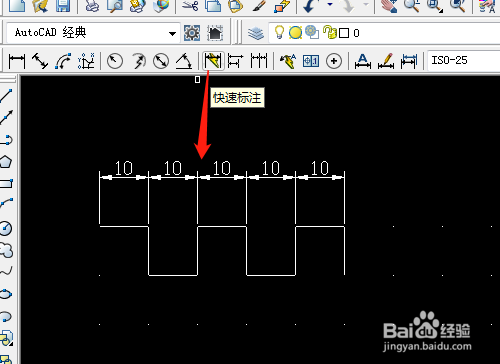The height and width of the screenshot is (364, 500).
Task: Click the Quick Leader tool
Action: [288, 61]
